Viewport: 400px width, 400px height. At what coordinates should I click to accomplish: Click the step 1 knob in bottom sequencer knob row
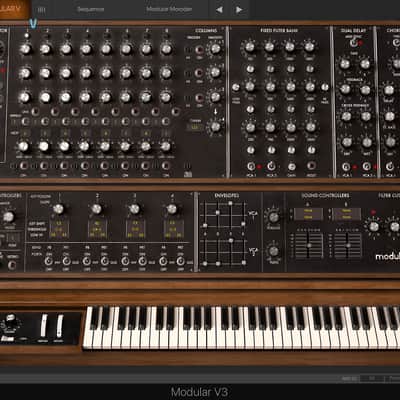(23, 146)
